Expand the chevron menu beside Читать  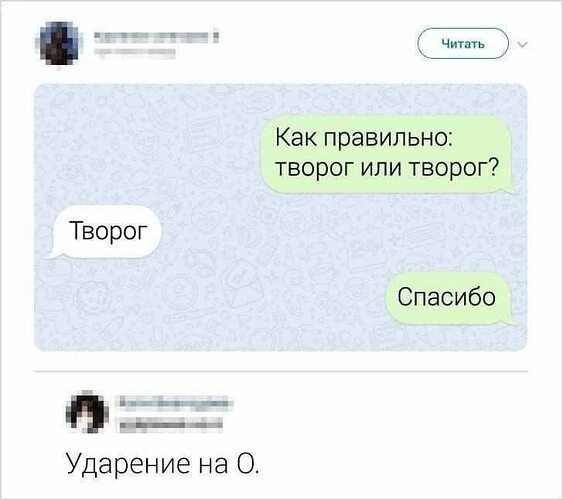(522, 45)
